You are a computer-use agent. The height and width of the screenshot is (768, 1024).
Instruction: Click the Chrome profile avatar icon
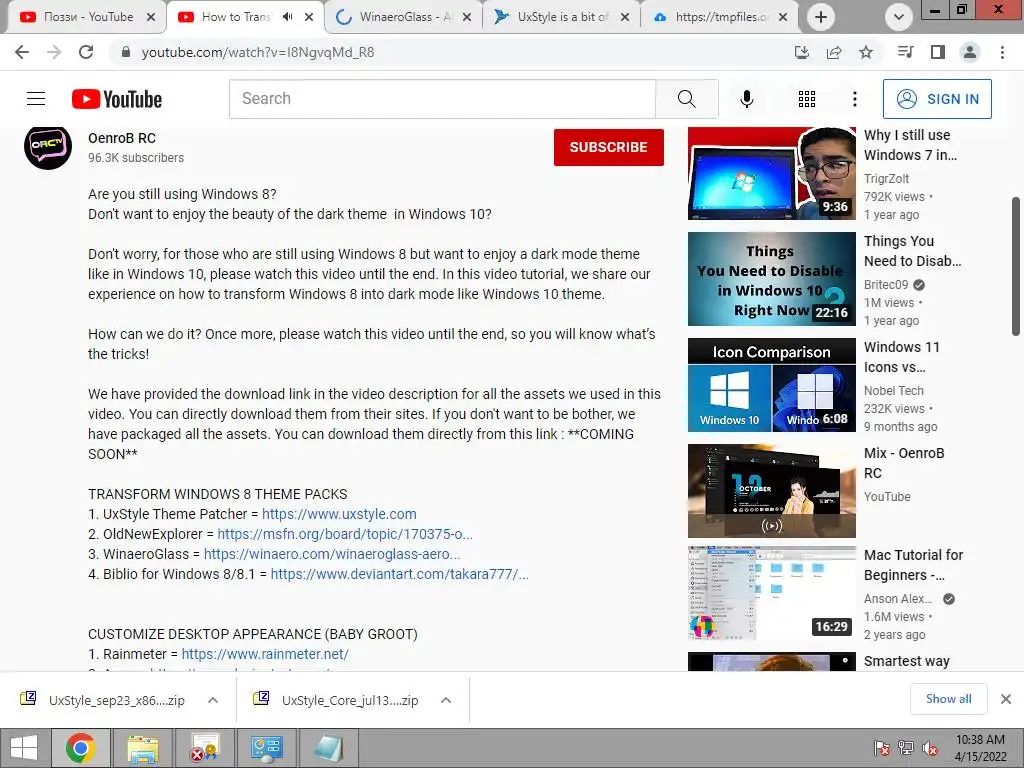[x=970, y=52]
